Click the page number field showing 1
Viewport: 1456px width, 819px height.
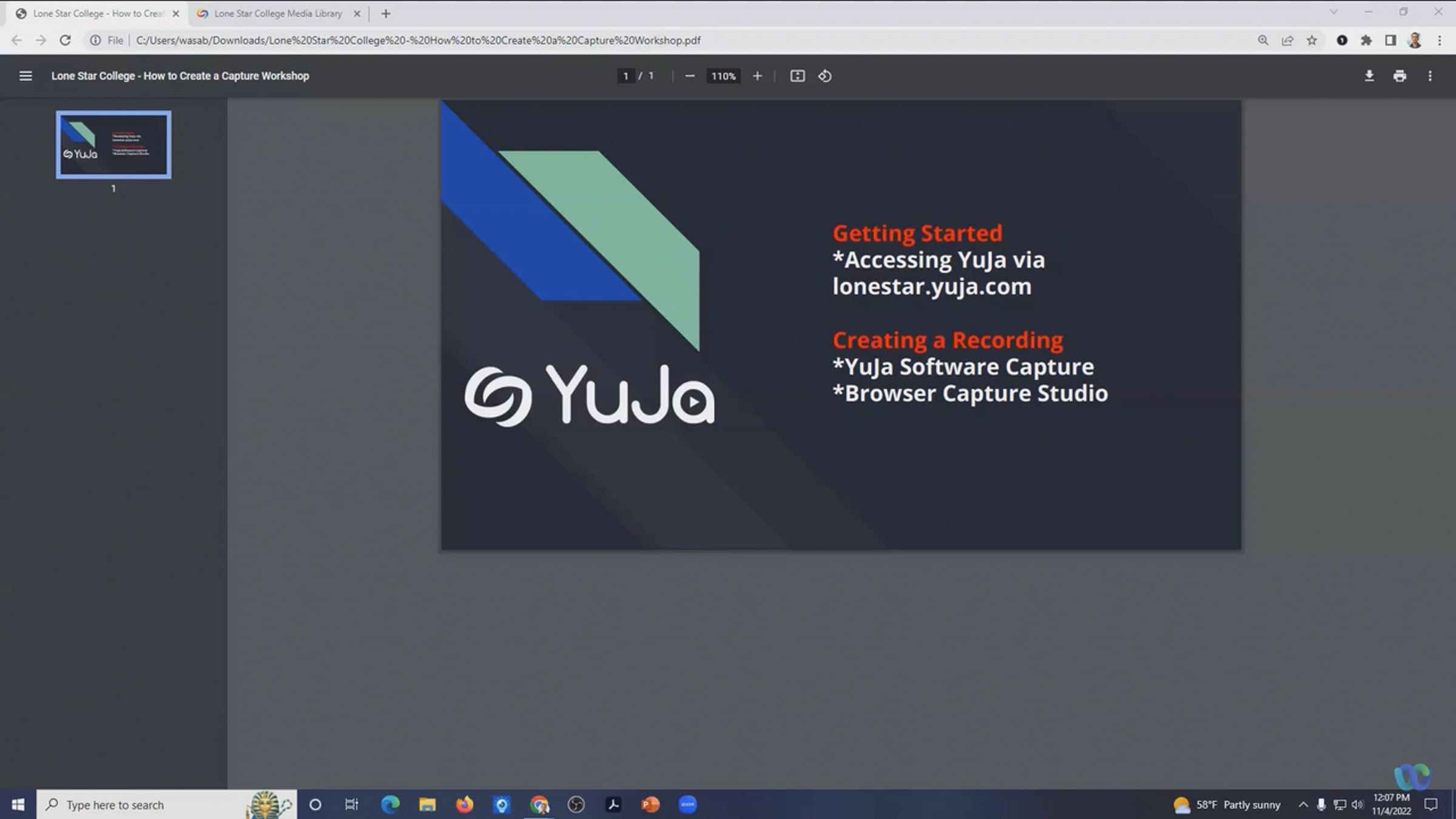[625, 76]
